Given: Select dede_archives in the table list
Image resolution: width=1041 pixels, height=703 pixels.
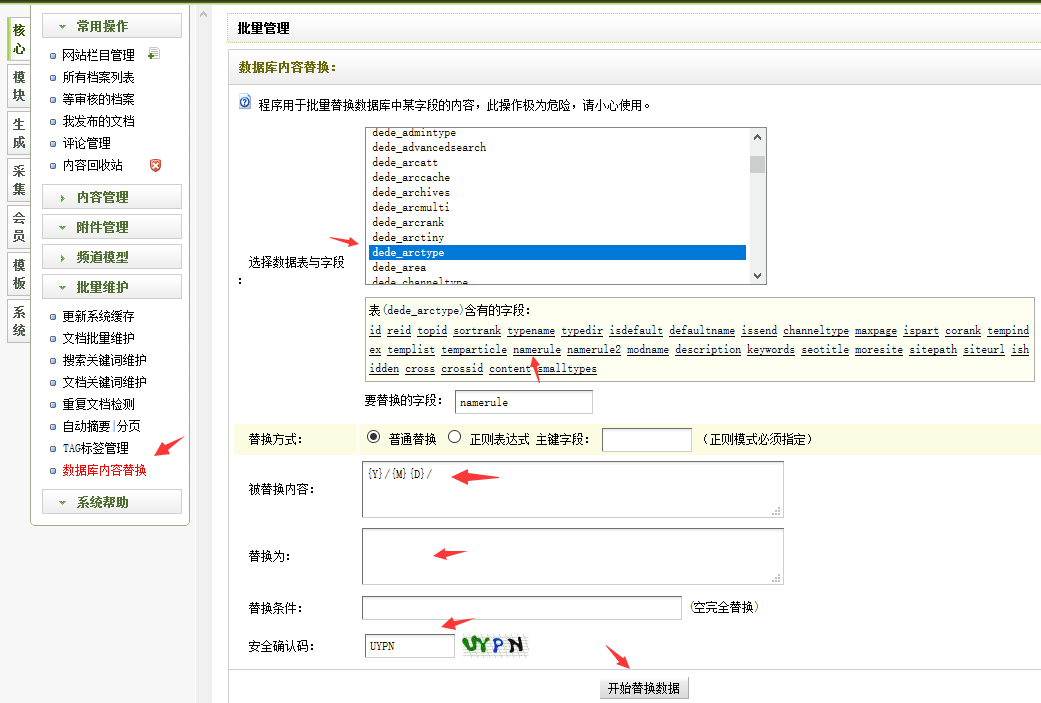Looking at the screenshot, I should 411,192.
